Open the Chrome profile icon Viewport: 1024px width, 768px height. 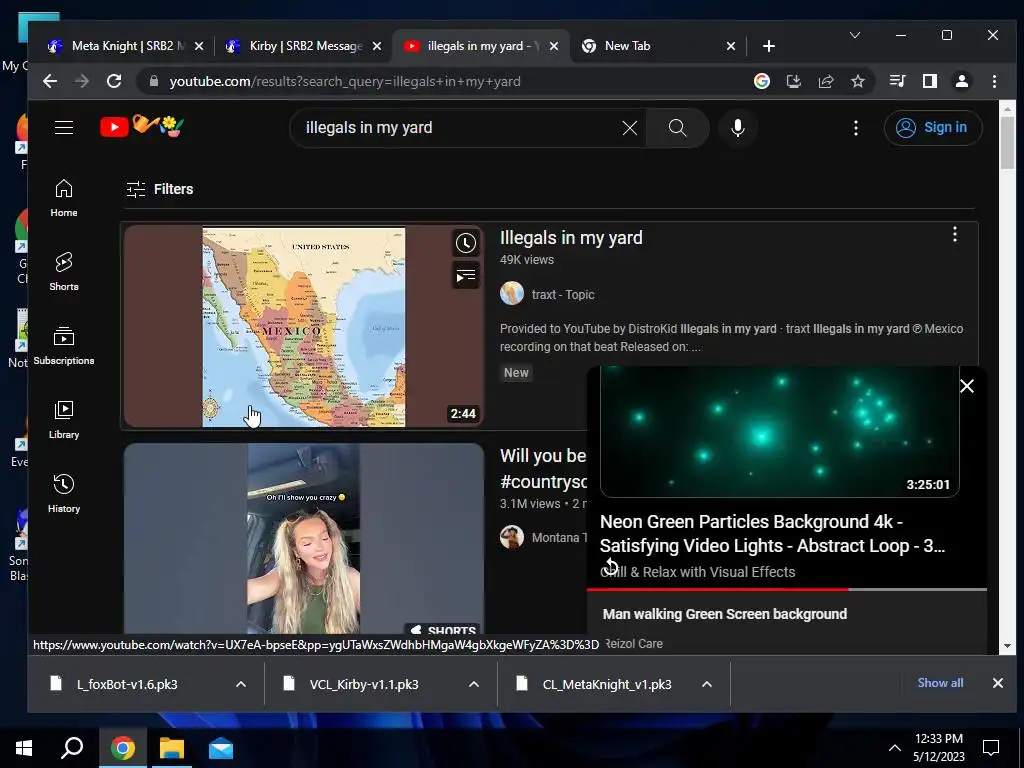coord(962,81)
